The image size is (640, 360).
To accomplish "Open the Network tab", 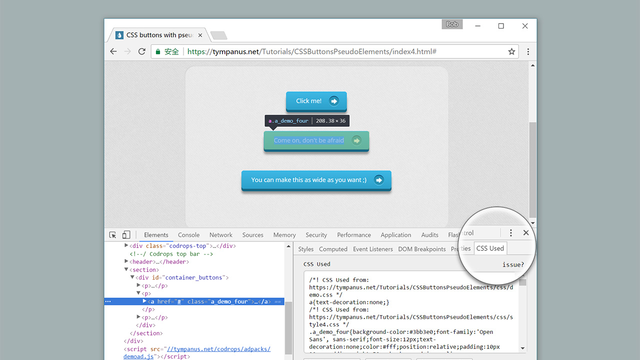I will point(221,235).
